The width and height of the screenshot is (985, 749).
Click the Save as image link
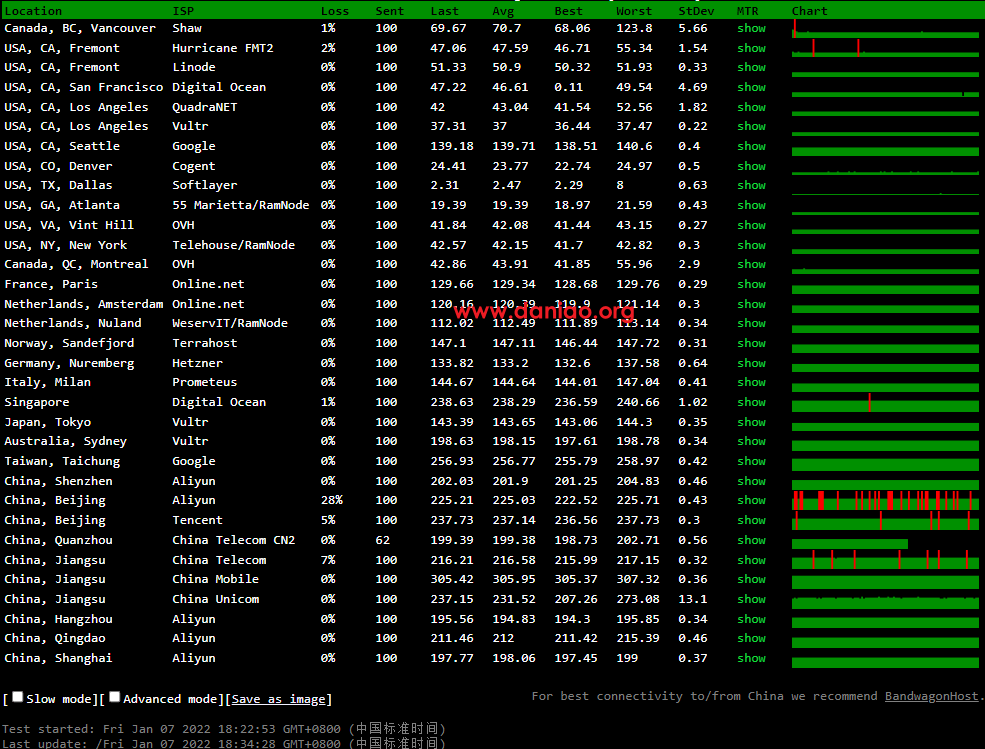[x=278, y=699]
